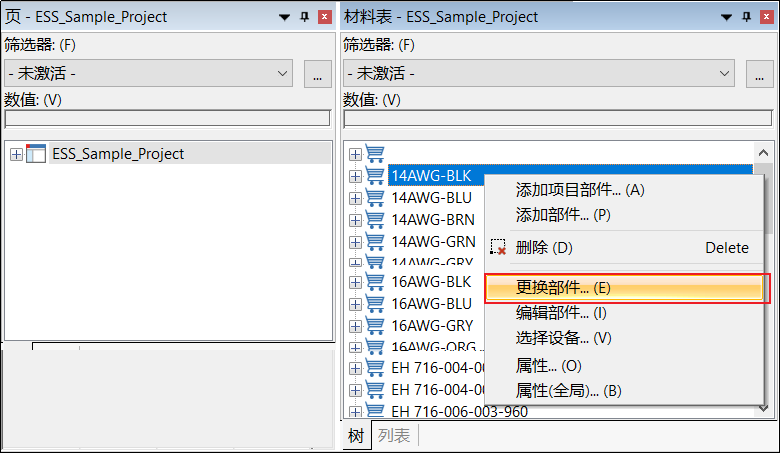Switch to the 列表 tab
Screen dimensions: 781x454
click(x=394, y=436)
